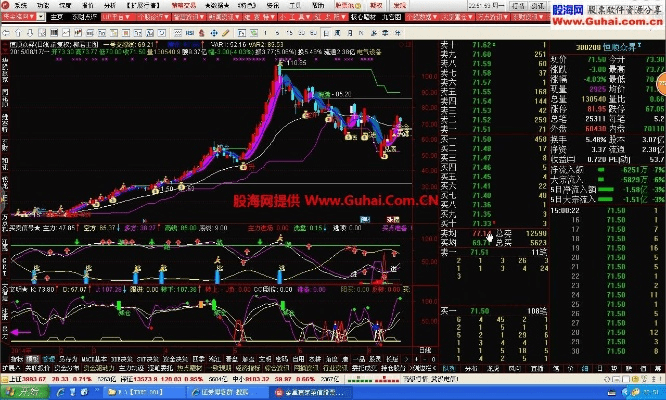Click the blue four-way move arrows icon

214,33
